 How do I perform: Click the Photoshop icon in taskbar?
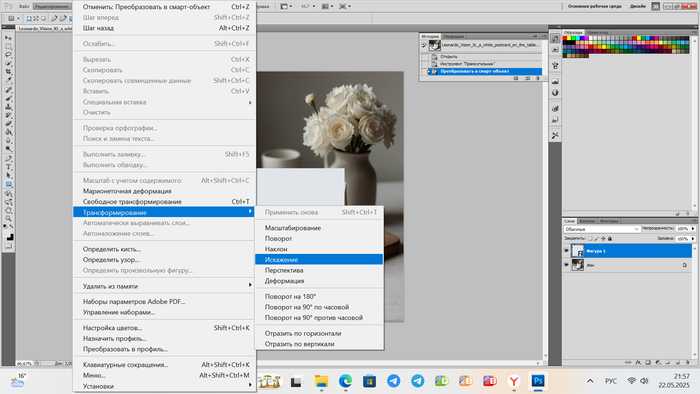(x=538, y=381)
